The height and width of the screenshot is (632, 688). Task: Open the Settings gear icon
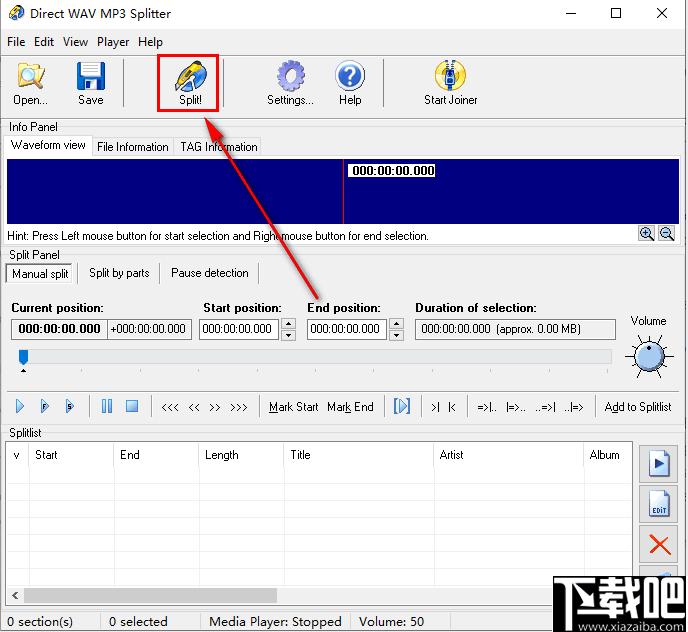290,83
